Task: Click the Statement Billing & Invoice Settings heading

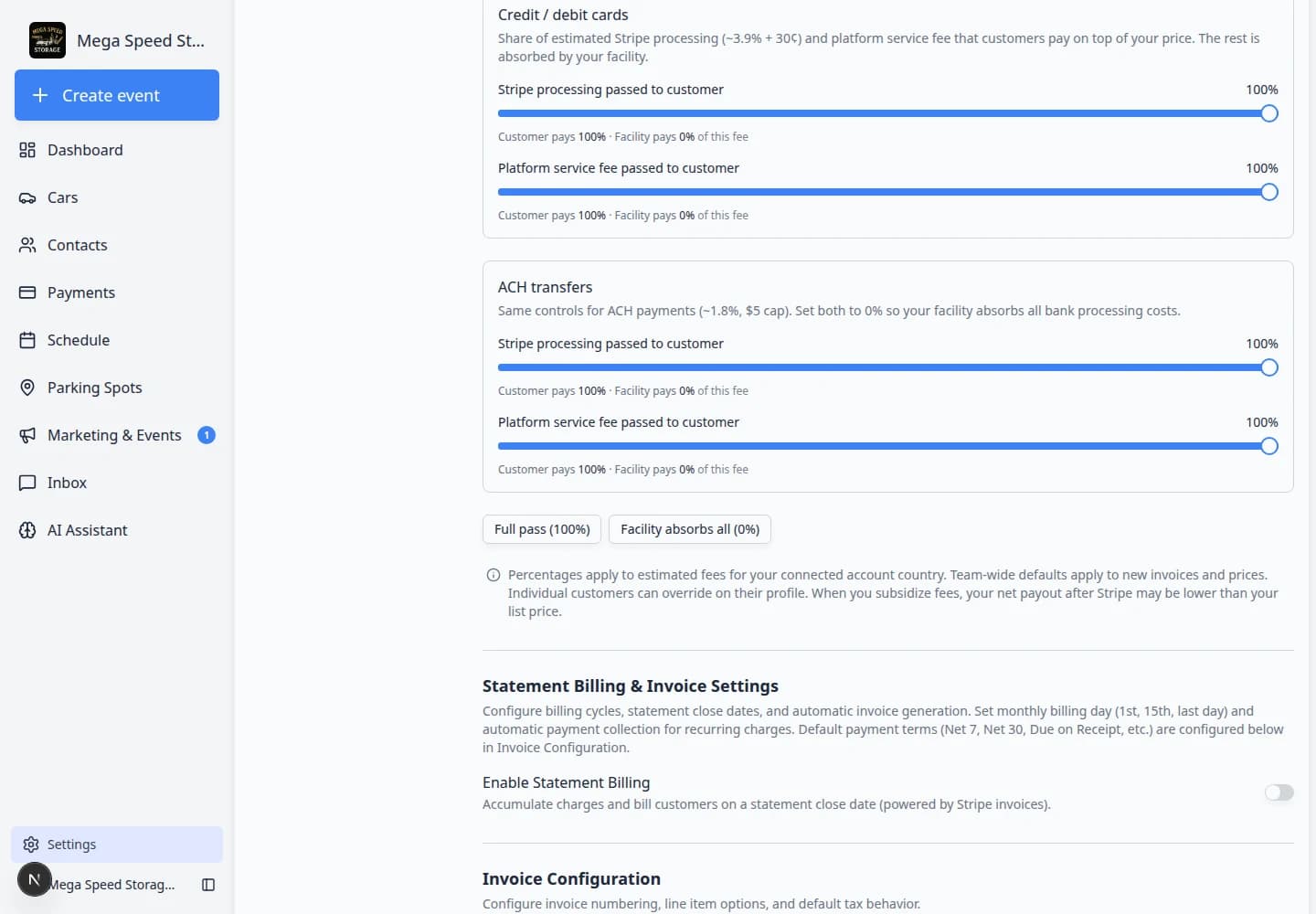Action: (x=631, y=685)
